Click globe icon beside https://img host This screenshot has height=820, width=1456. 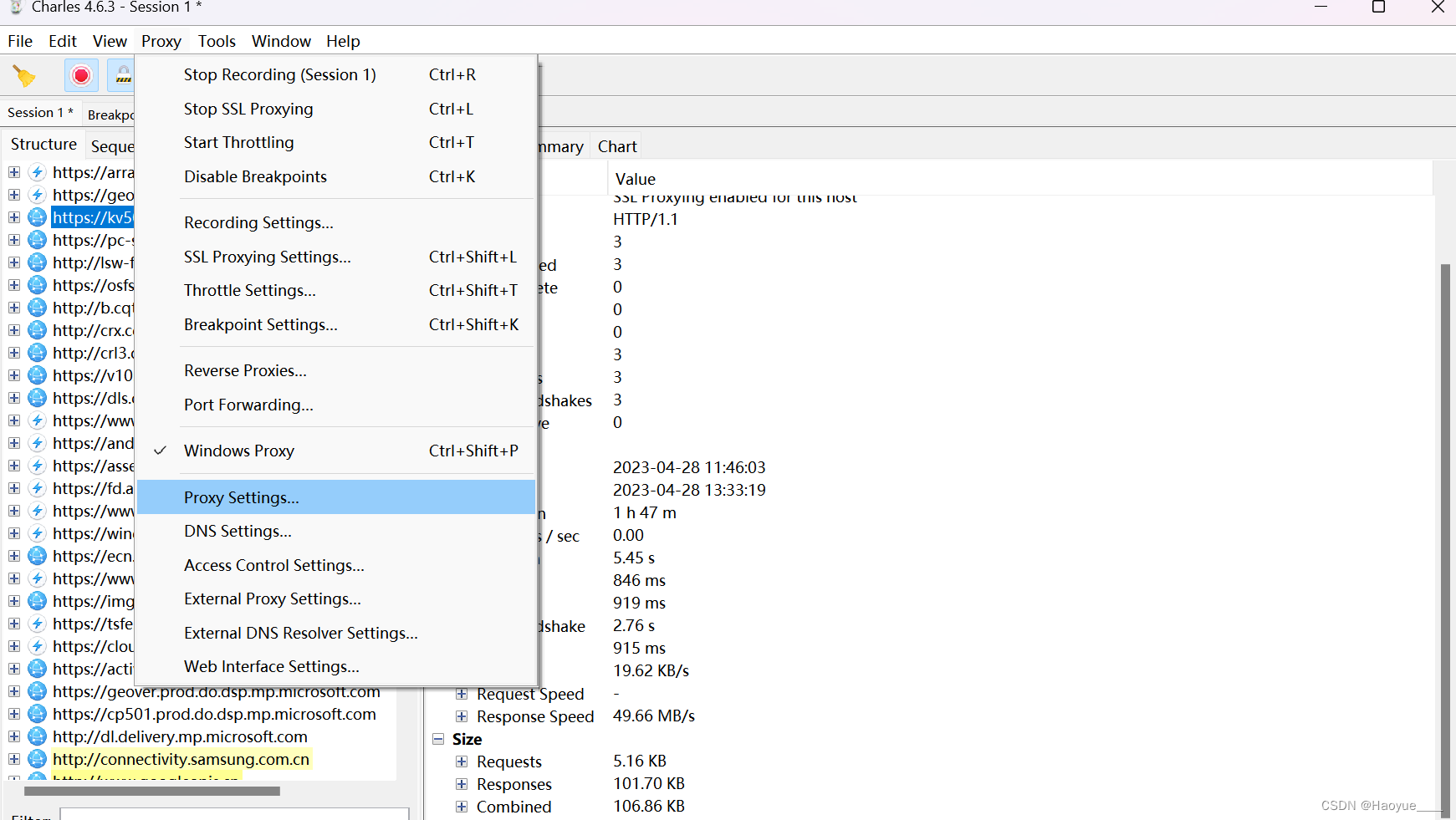[37, 601]
